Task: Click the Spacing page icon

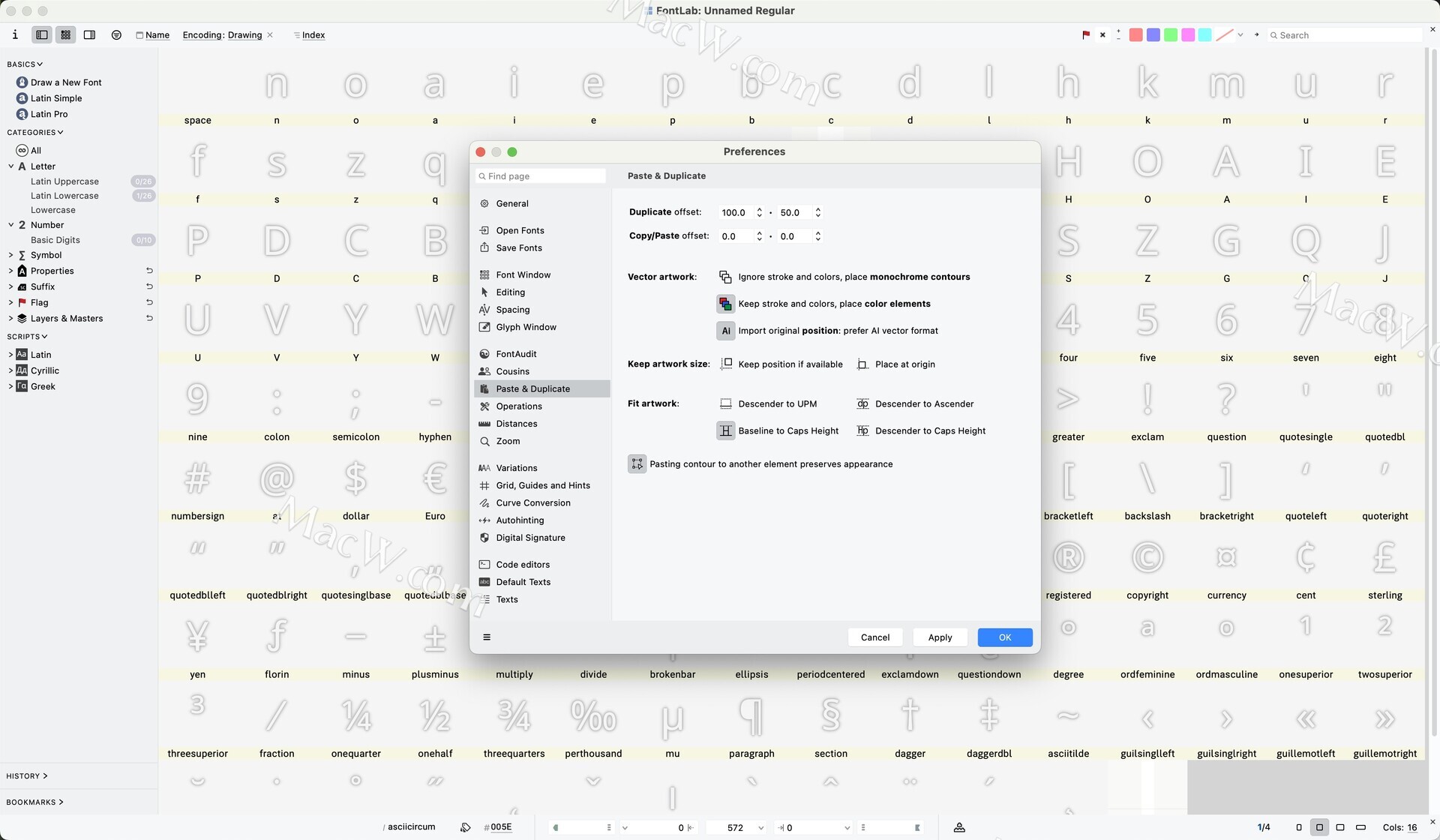Action: [x=484, y=310]
